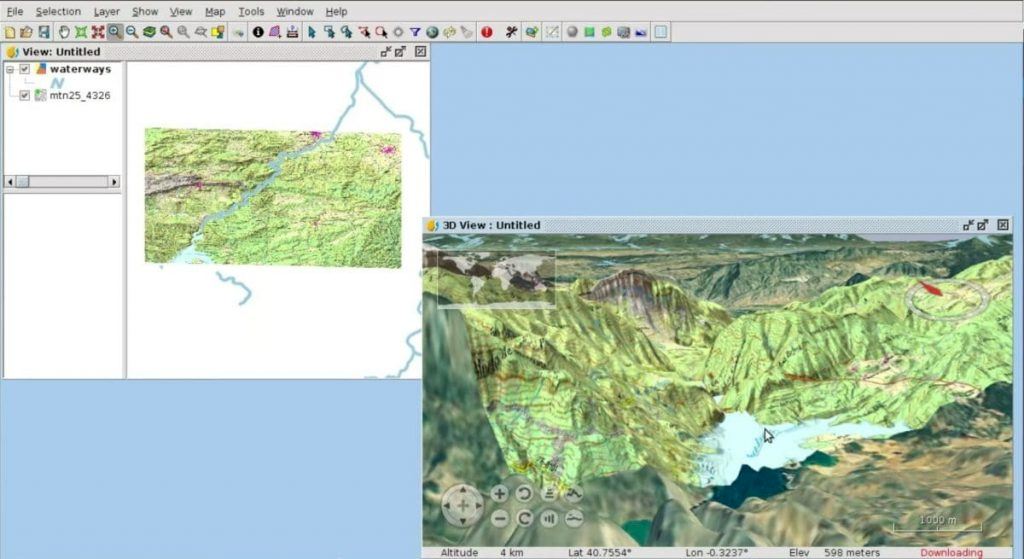
Task: Select the mtn25_4326 layer name
Action: click(x=78, y=96)
